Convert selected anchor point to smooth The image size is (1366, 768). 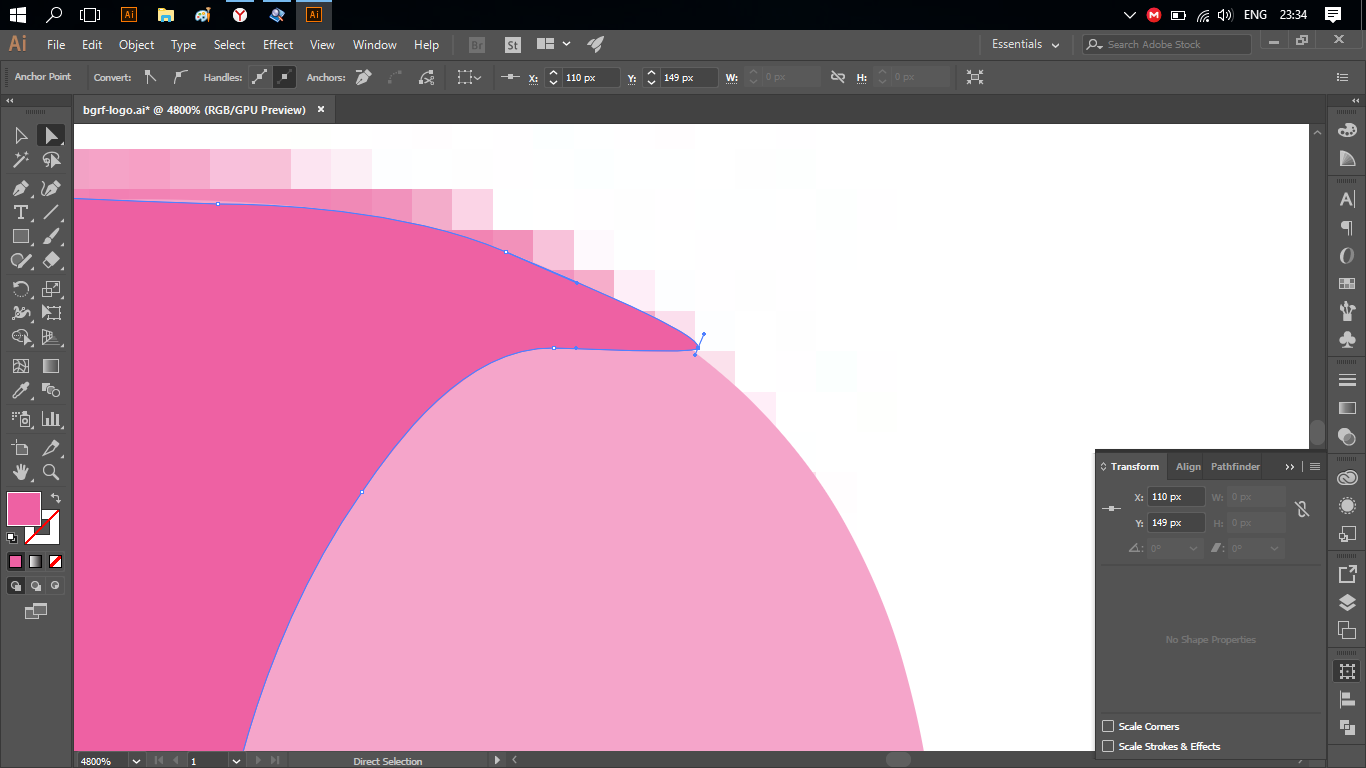180,77
